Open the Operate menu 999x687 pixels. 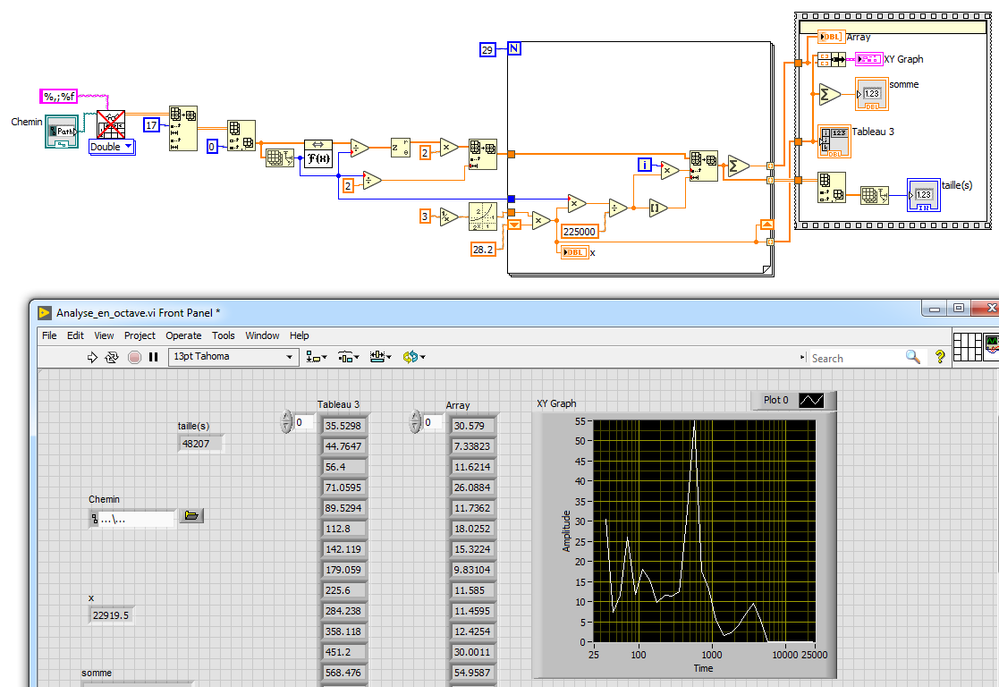click(183, 336)
